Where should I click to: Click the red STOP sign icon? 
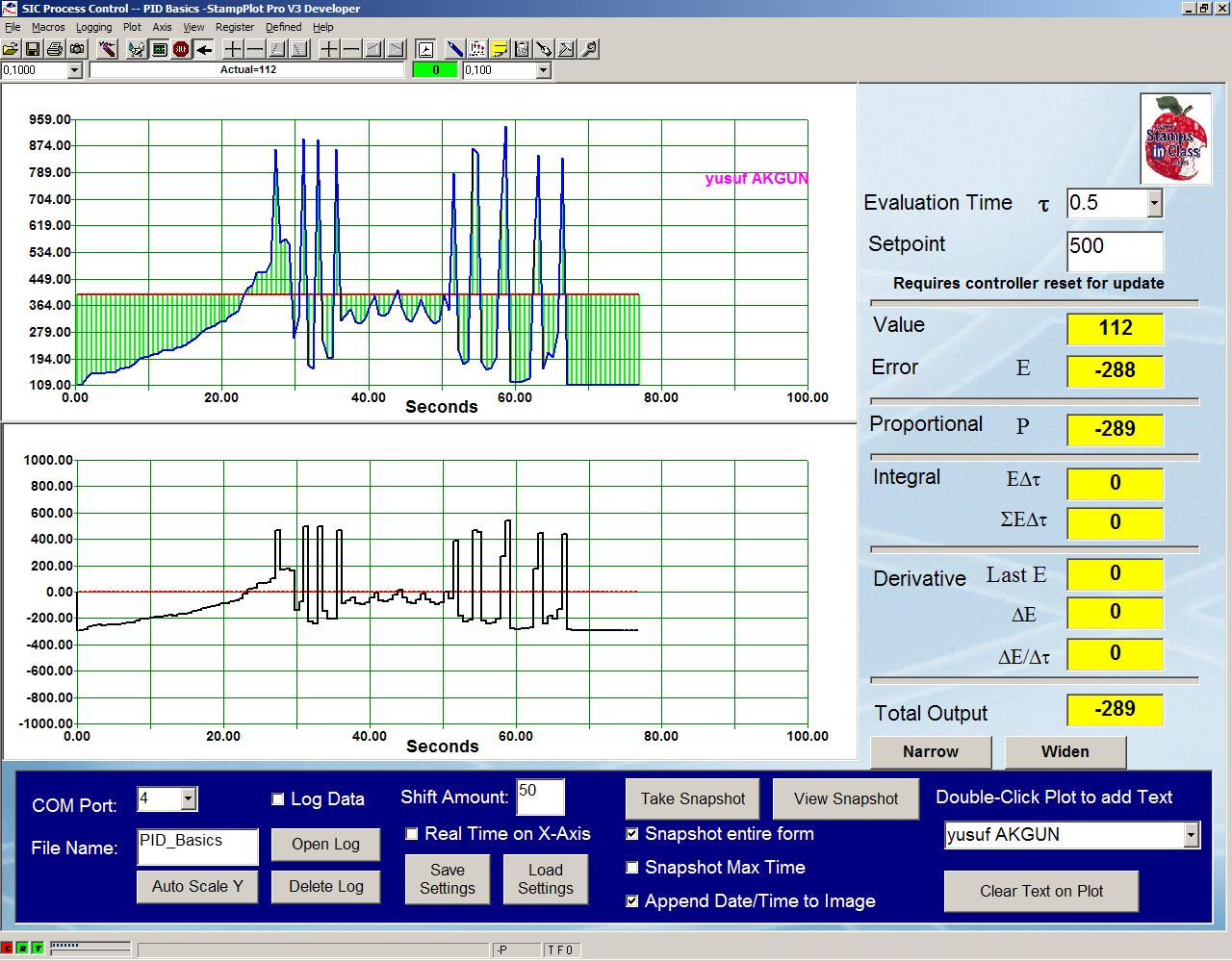181,49
